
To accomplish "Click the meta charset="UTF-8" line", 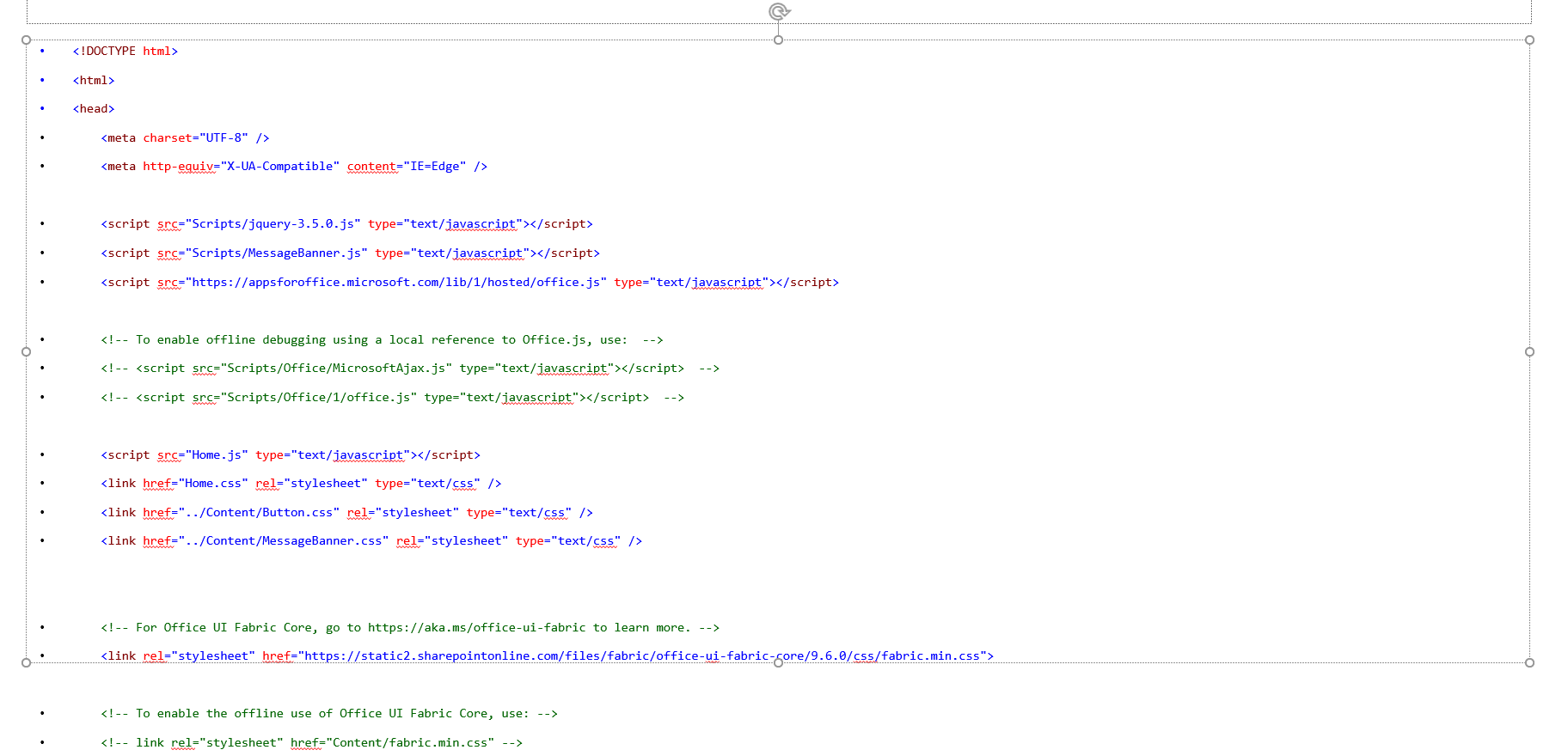I will 185,138.
